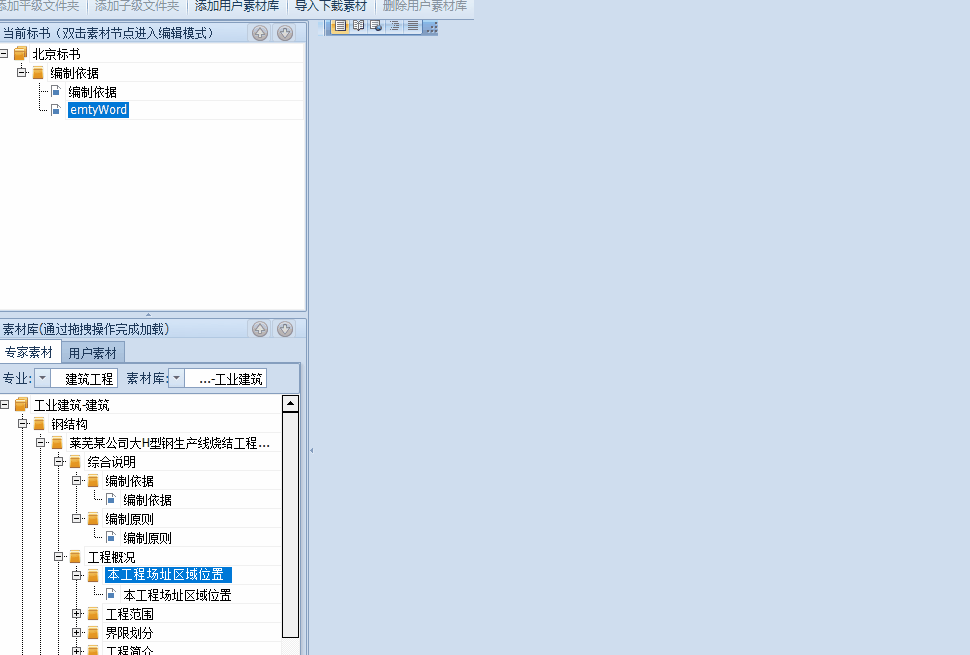Select the emtyWord document in the tree

(x=97, y=110)
